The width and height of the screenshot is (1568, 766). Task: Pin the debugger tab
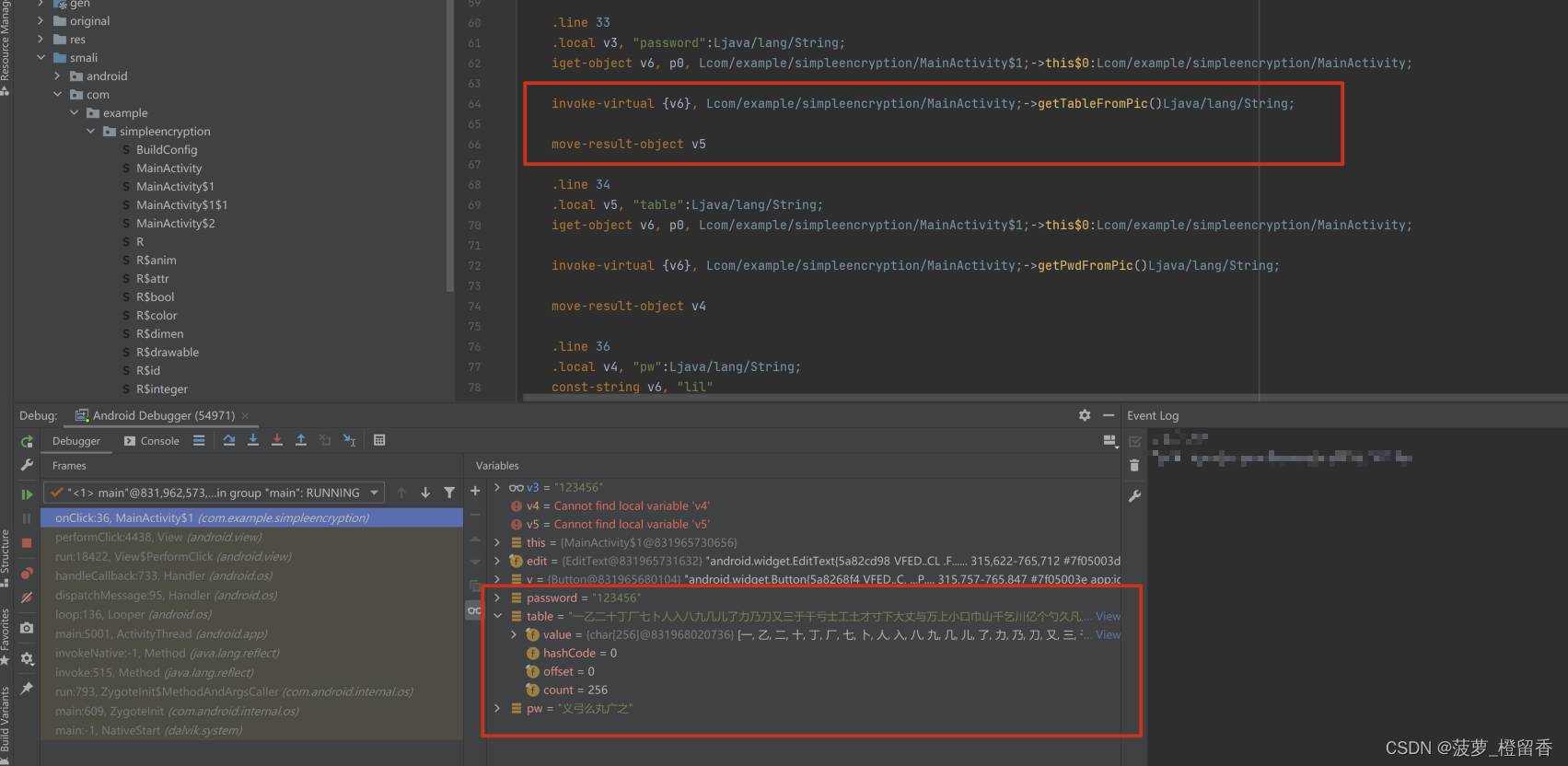point(27,688)
